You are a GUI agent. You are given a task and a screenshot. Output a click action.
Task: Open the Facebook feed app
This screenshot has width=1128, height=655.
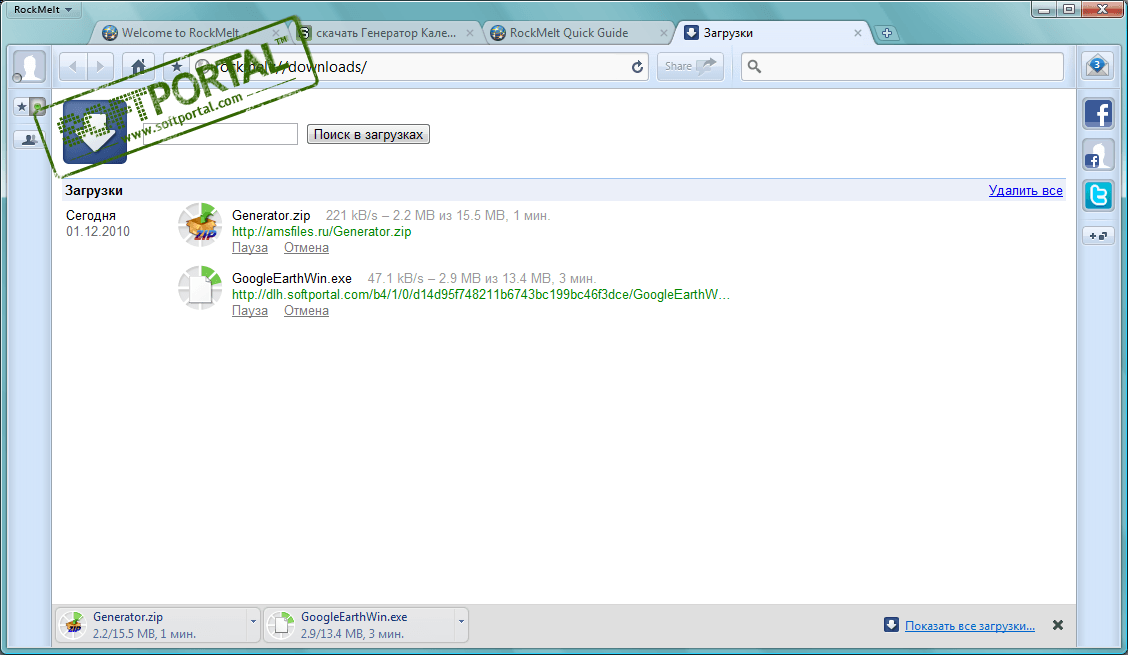1098,114
